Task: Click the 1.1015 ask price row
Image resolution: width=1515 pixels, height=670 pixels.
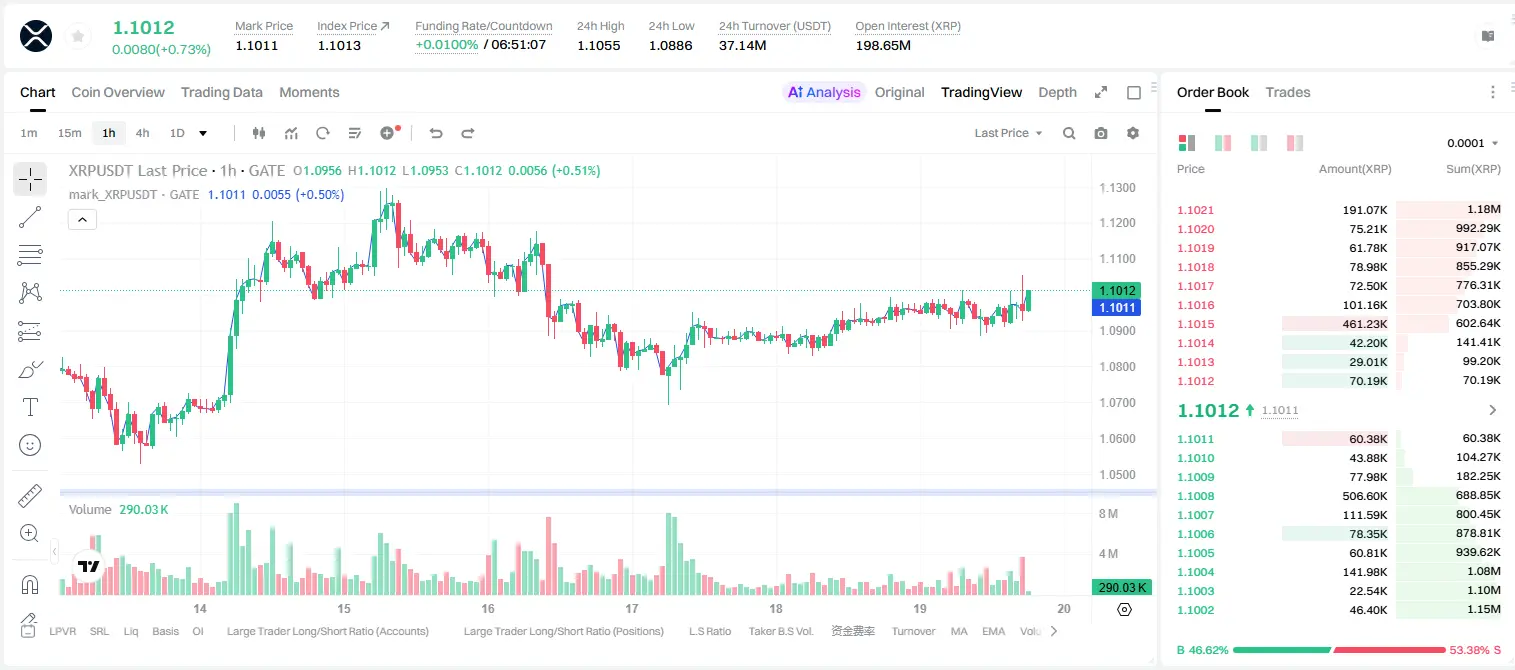Action: coord(1339,324)
